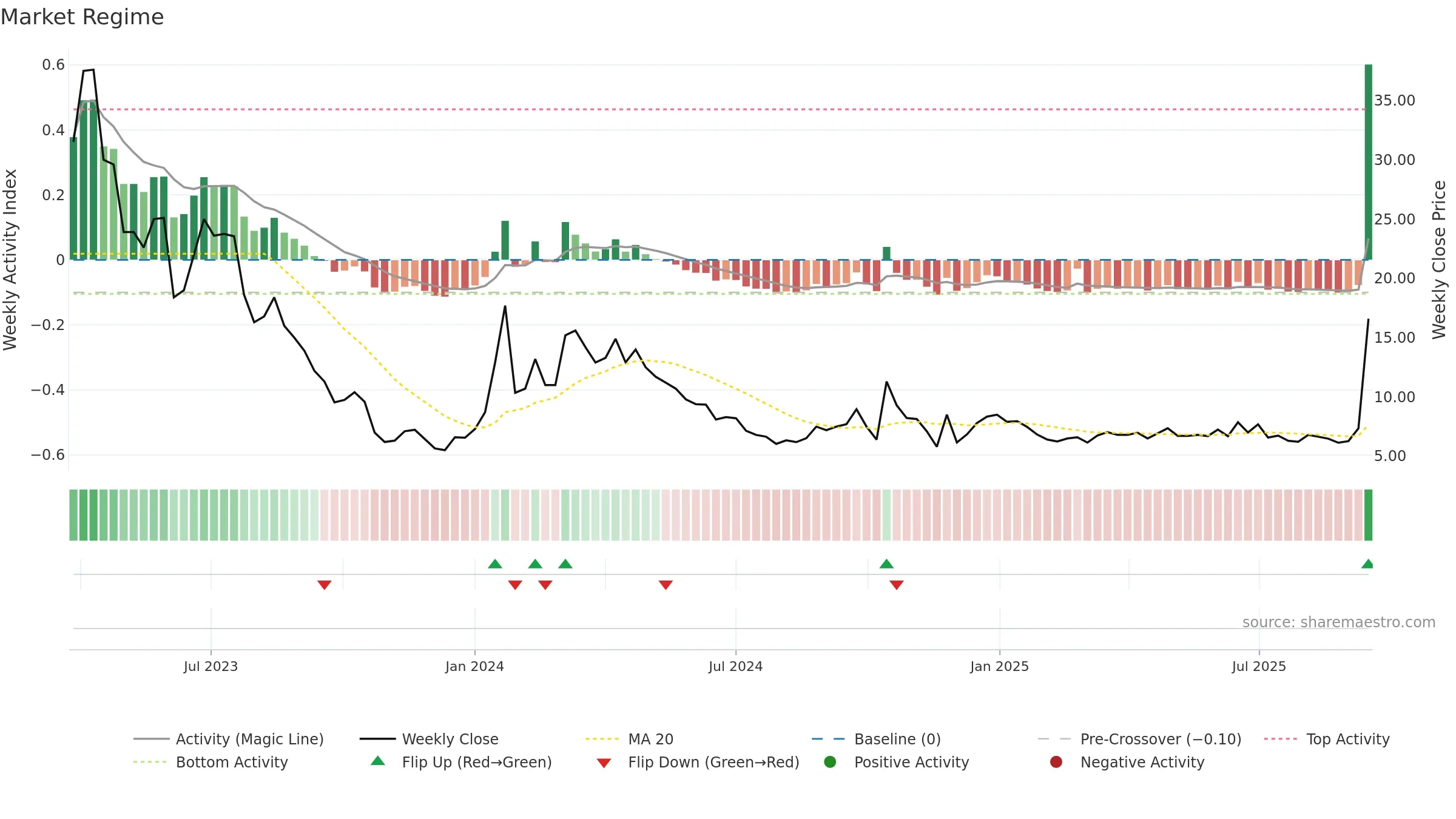Viewport: 1456px width, 819px height.
Task: Toggle the MA 20 legend entry
Action: pos(629,739)
